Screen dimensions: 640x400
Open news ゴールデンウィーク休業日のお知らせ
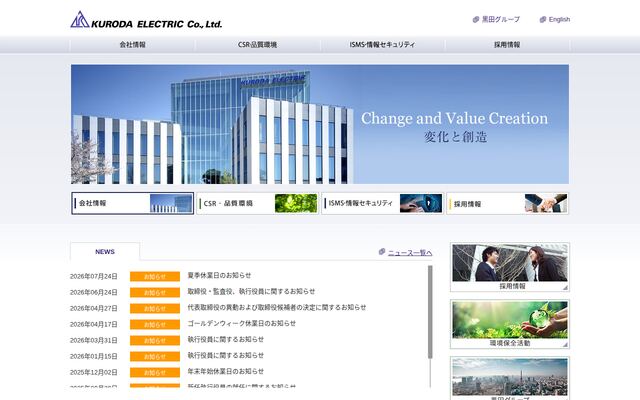pos(242,323)
